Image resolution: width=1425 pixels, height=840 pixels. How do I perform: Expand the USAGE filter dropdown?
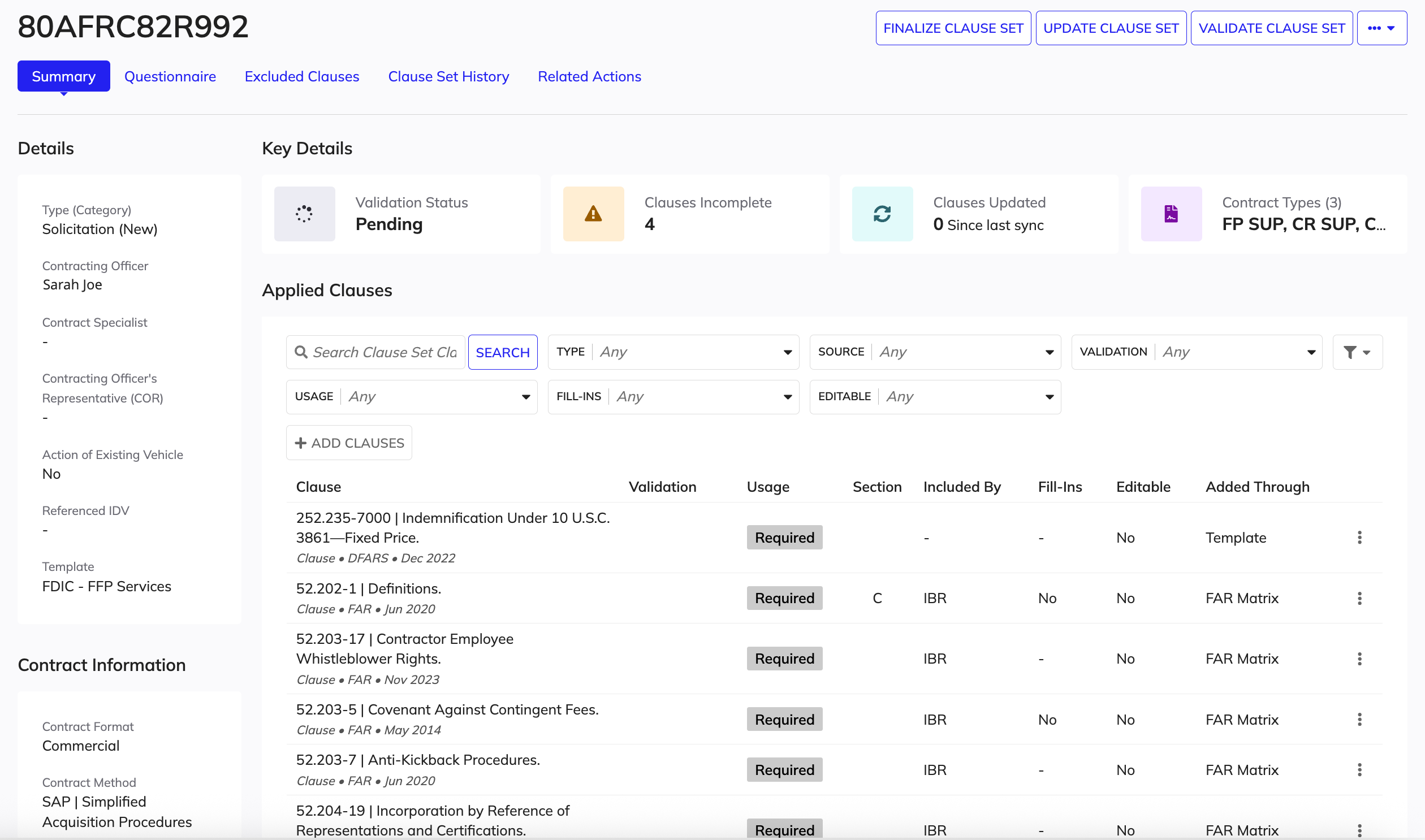pyautogui.click(x=412, y=397)
